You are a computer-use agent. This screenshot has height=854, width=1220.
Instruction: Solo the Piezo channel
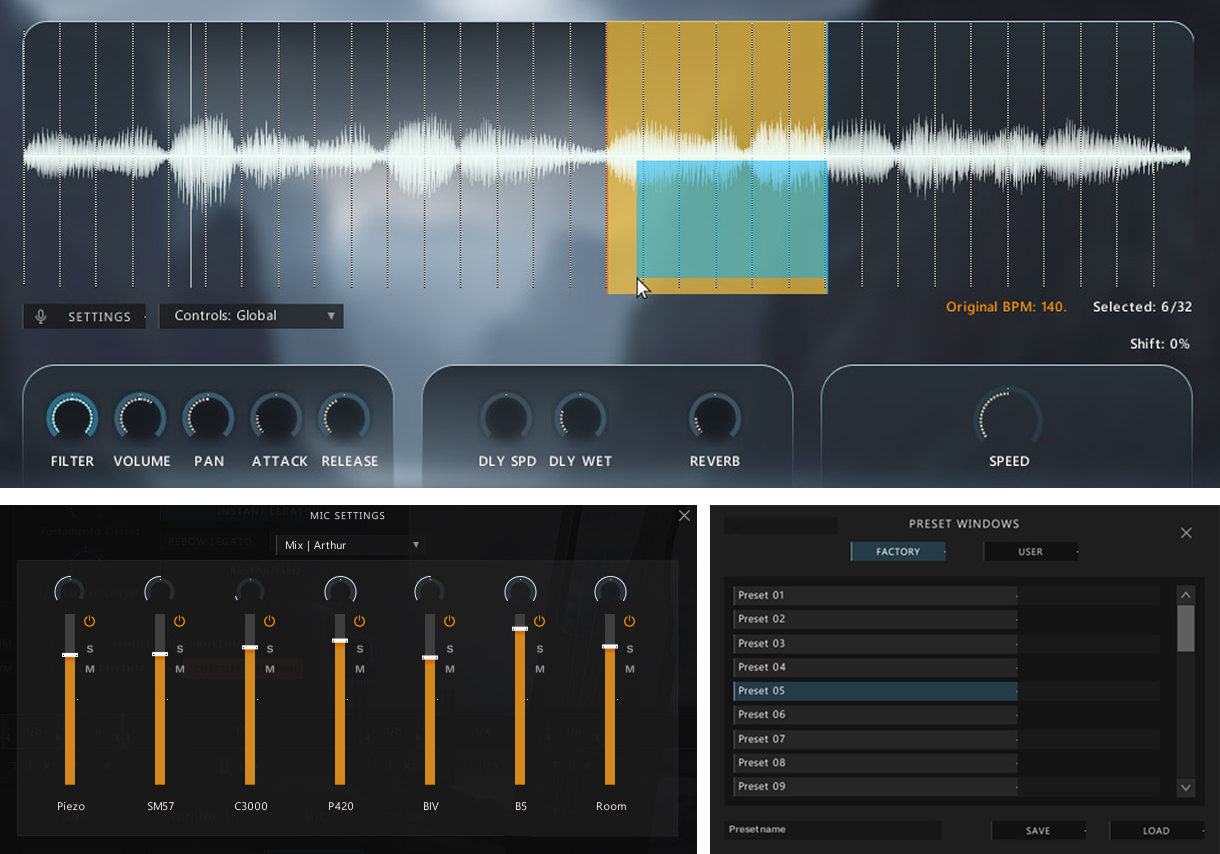89,649
